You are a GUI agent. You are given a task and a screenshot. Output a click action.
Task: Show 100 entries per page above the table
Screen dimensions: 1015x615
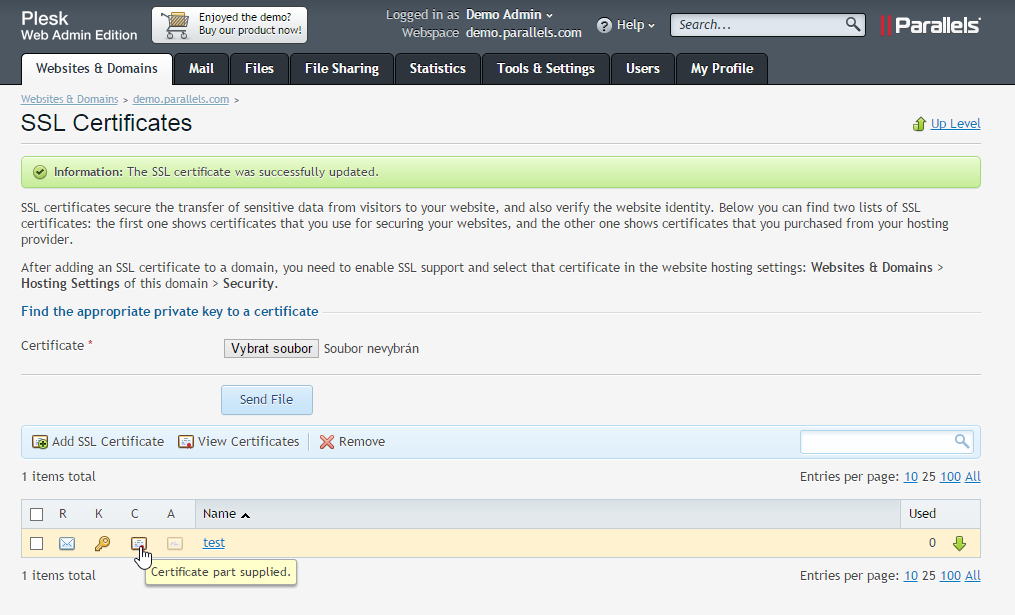click(x=950, y=477)
